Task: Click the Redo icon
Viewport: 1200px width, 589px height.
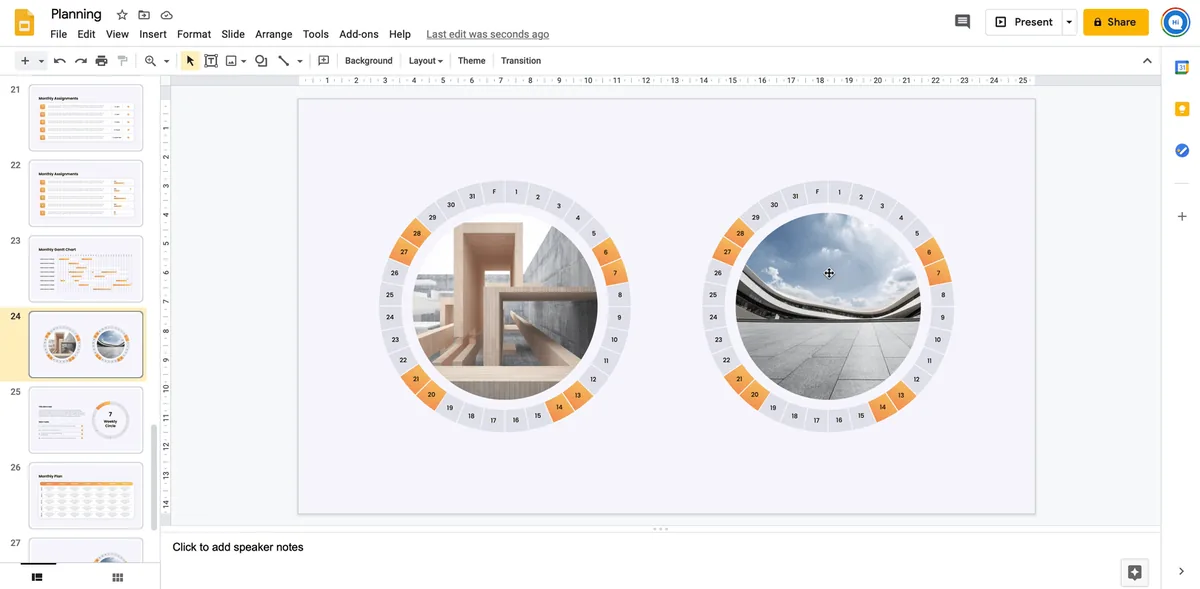Action: pyautogui.click(x=81, y=61)
